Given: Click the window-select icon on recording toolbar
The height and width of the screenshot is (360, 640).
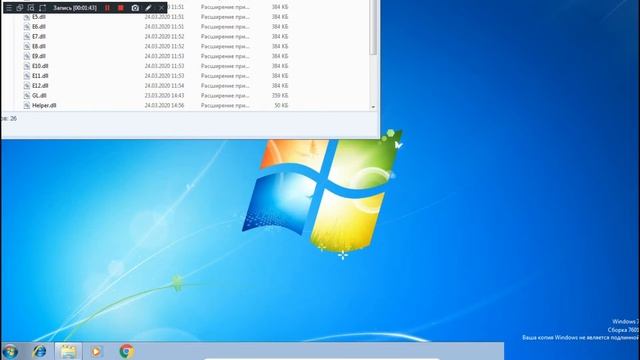Looking at the screenshot, I should (x=20, y=8).
